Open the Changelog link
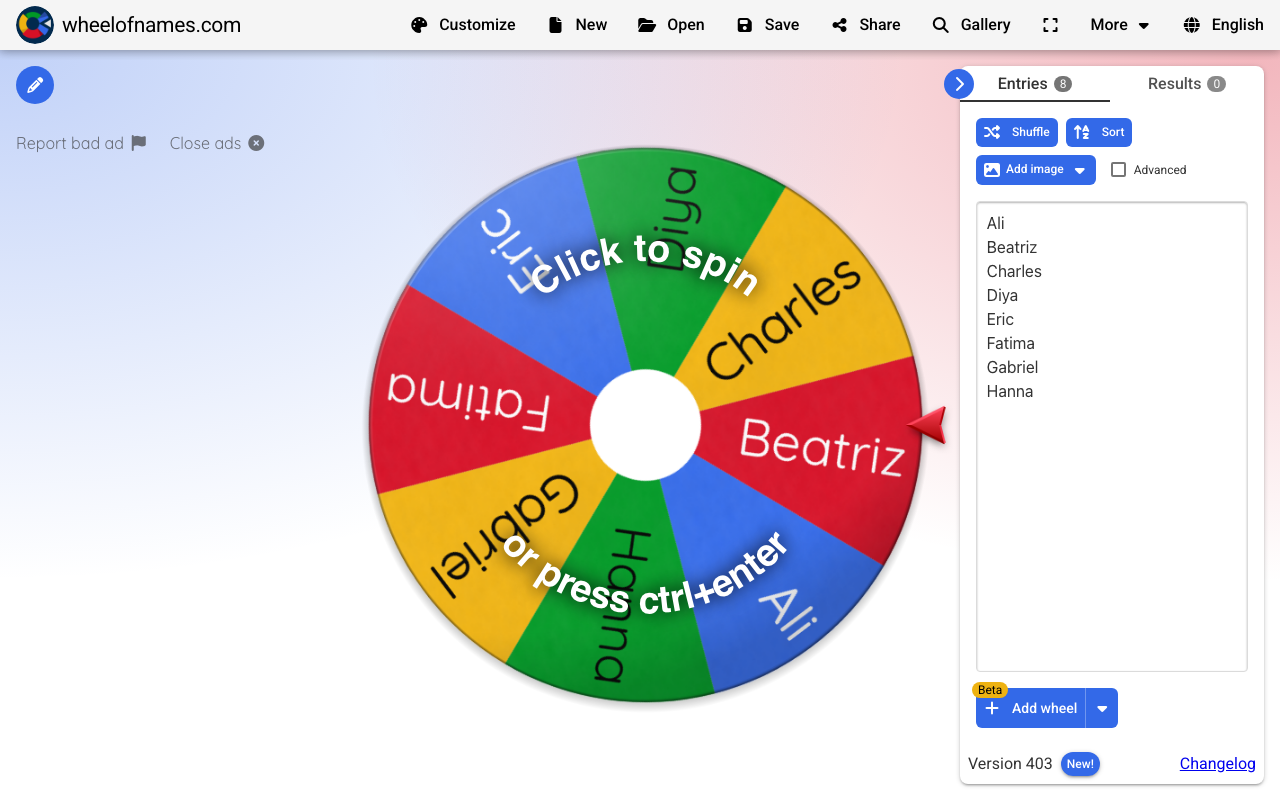 tap(1217, 763)
